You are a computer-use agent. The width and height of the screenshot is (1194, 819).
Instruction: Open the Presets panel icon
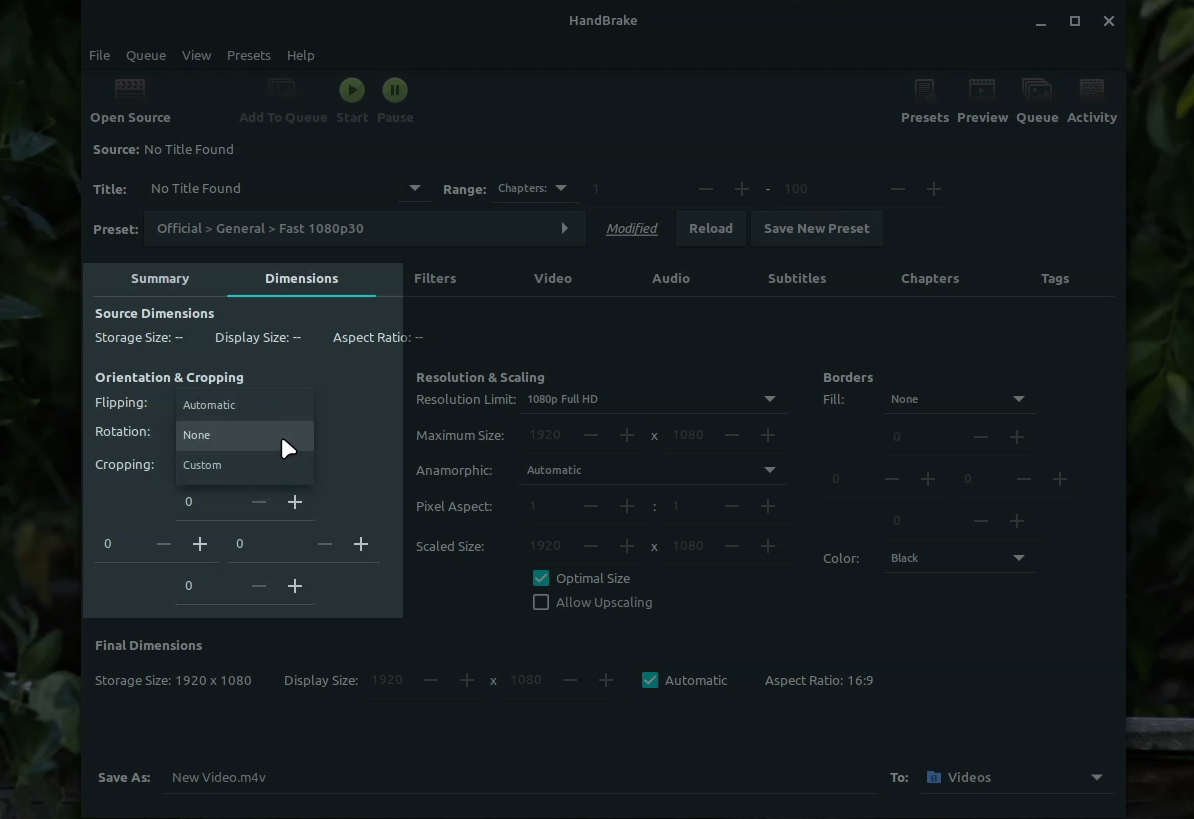[x=924, y=90]
